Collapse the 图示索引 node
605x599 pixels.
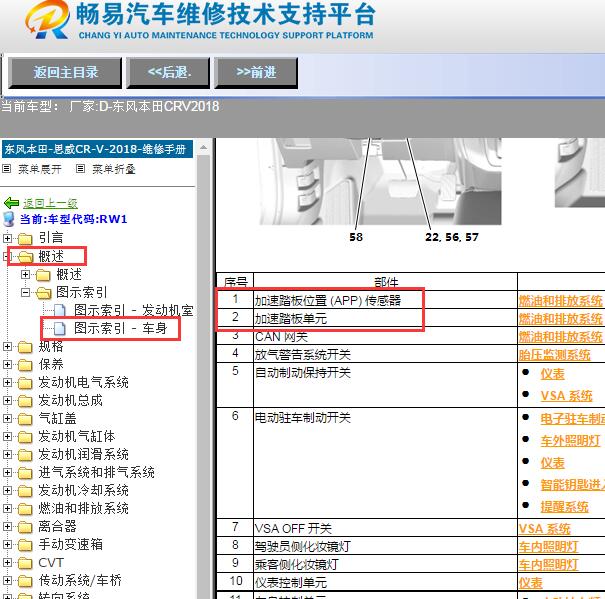(25, 293)
